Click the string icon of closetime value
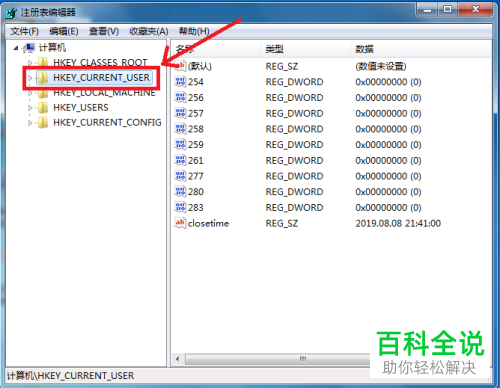Image resolution: width=500 pixels, height=388 pixels. tap(180, 223)
